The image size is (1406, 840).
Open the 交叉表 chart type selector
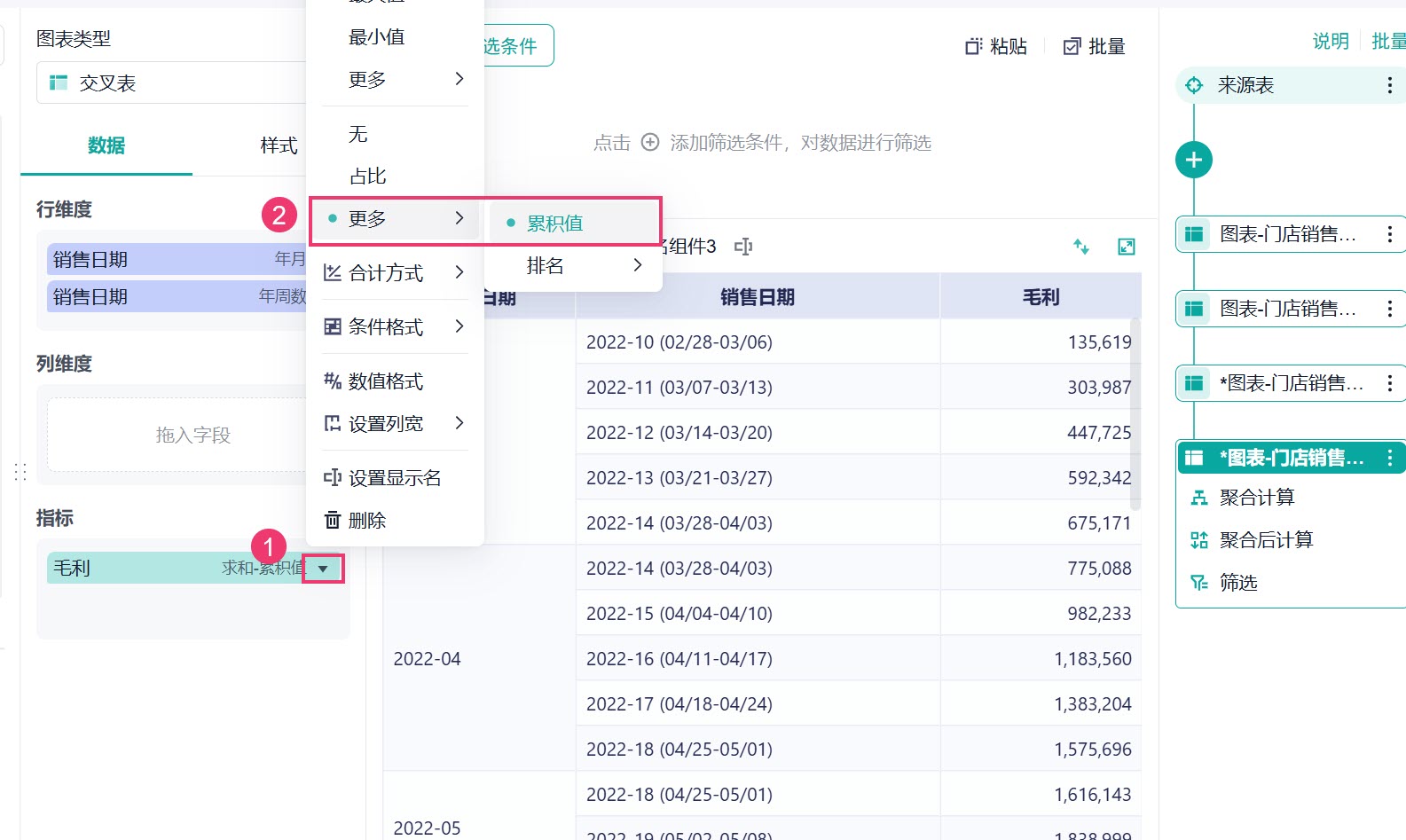(173, 82)
